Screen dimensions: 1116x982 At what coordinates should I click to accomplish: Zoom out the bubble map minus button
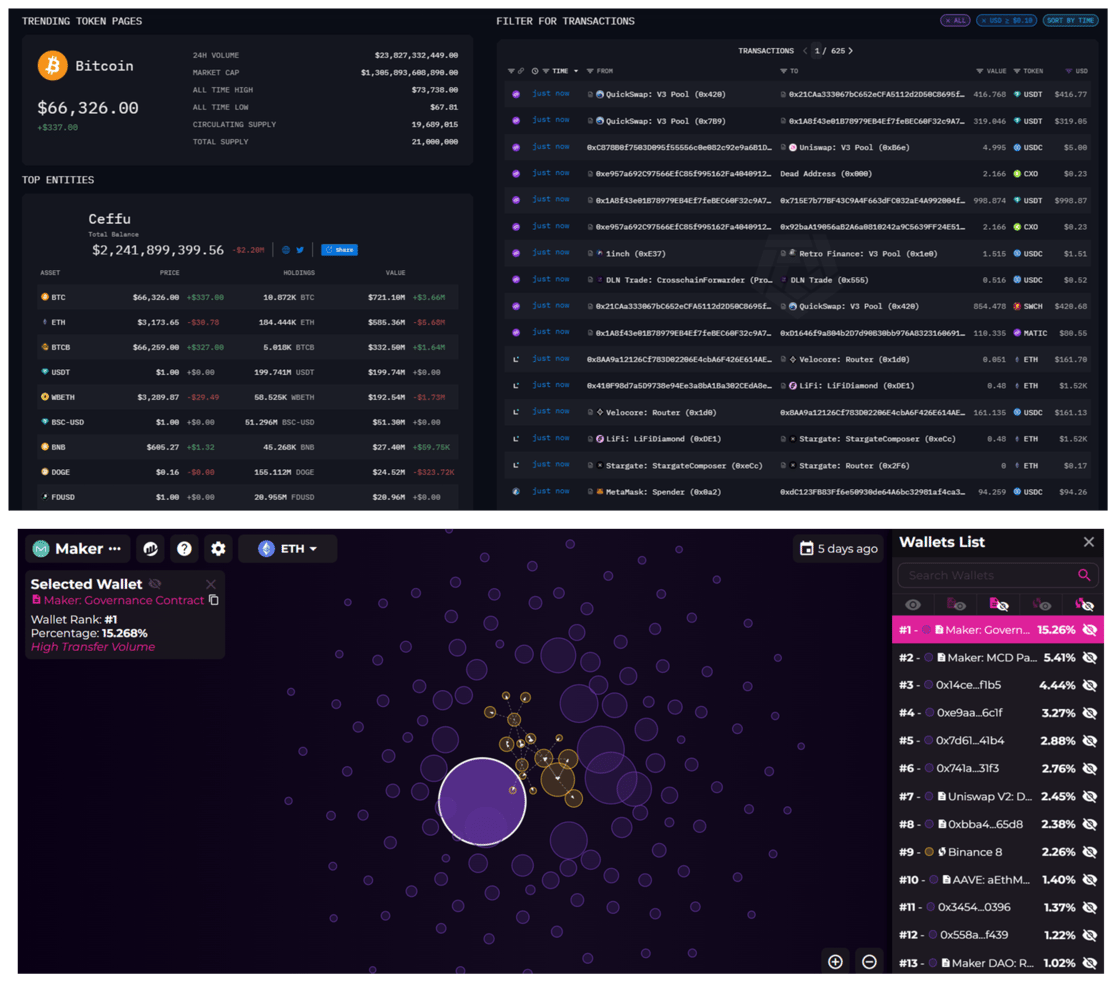tap(869, 961)
